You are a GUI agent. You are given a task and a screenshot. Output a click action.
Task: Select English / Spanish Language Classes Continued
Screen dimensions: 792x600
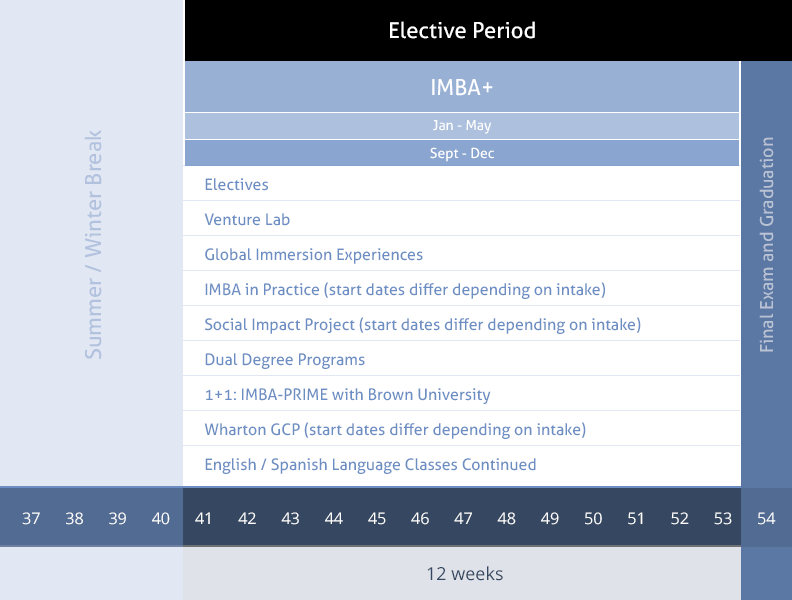tap(370, 465)
